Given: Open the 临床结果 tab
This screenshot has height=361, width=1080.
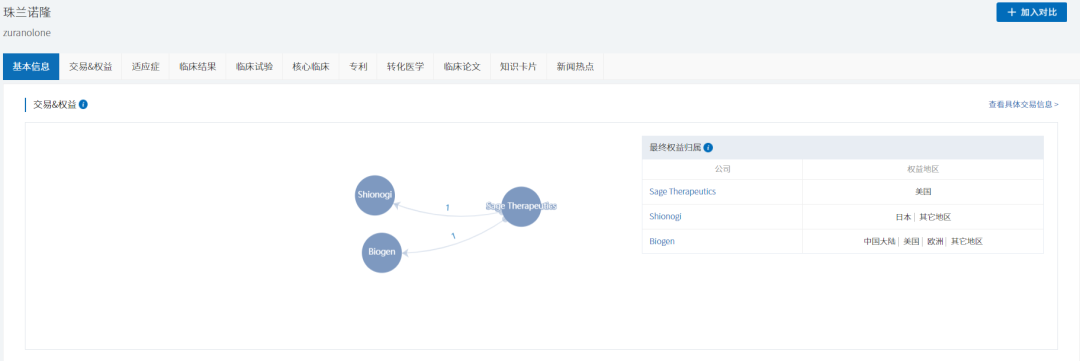Looking at the screenshot, I should (x=198, y=67).
